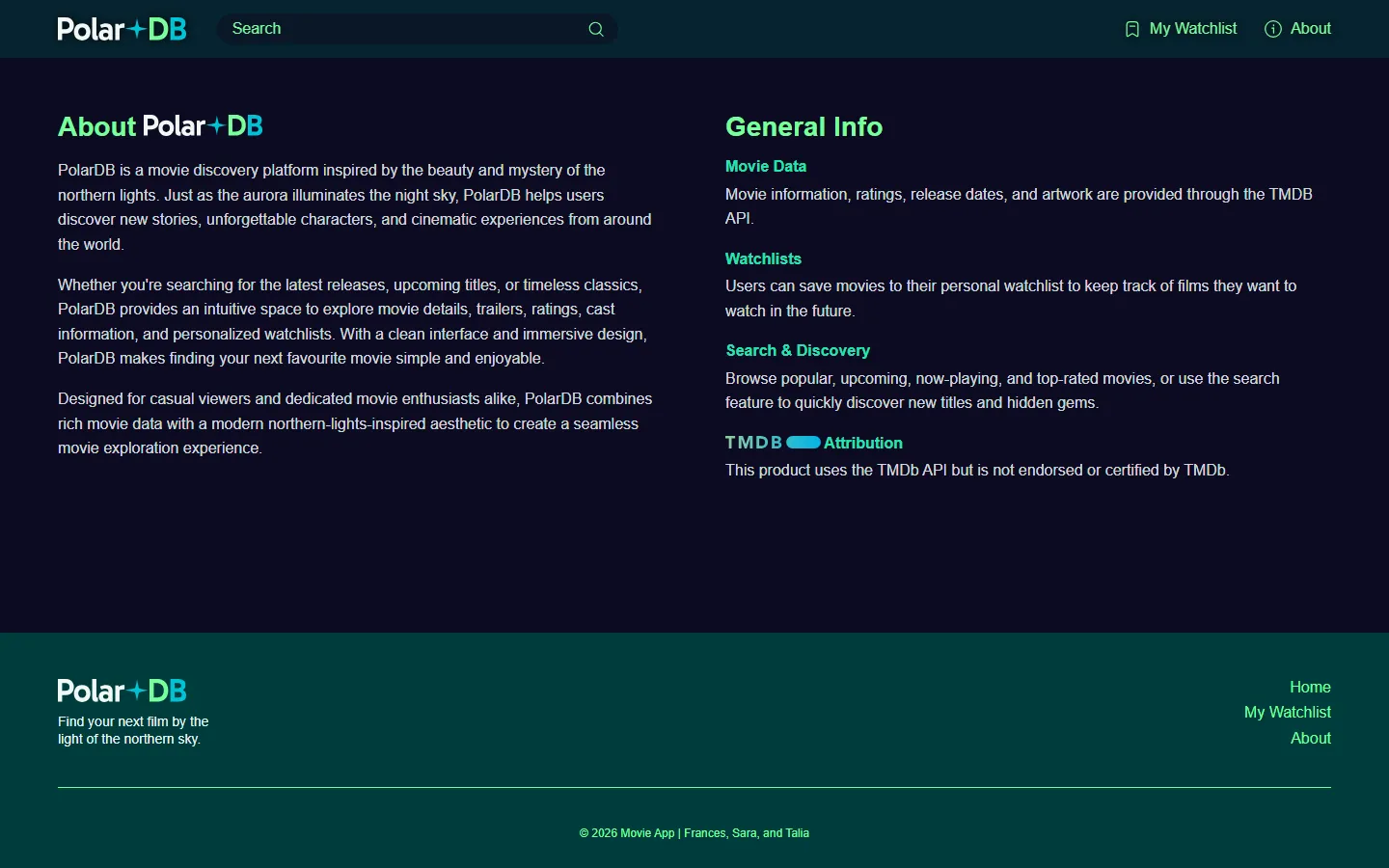Open My Watchlist from the header
This screenshot has height=868, width=1389.
pyautogui.click(x=1181, y=29)
